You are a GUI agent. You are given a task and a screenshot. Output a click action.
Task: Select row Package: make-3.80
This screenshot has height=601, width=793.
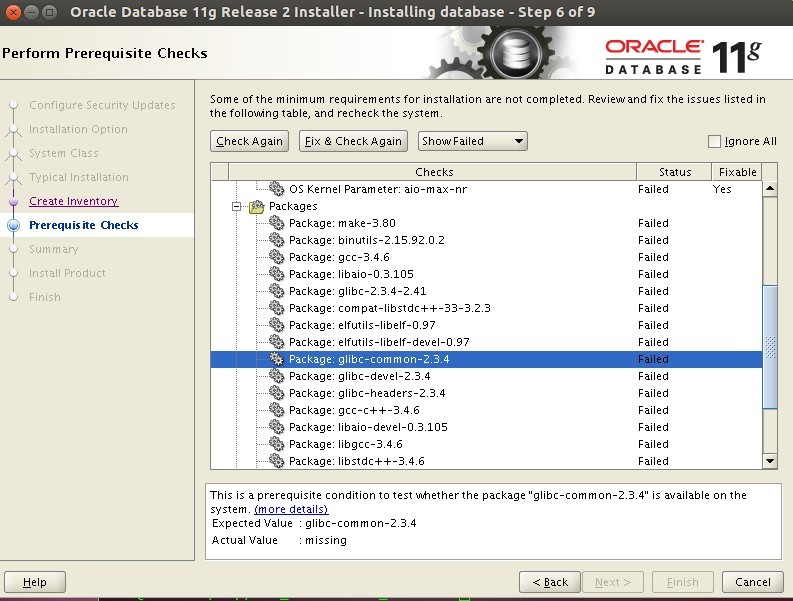(x=486, y=223)
